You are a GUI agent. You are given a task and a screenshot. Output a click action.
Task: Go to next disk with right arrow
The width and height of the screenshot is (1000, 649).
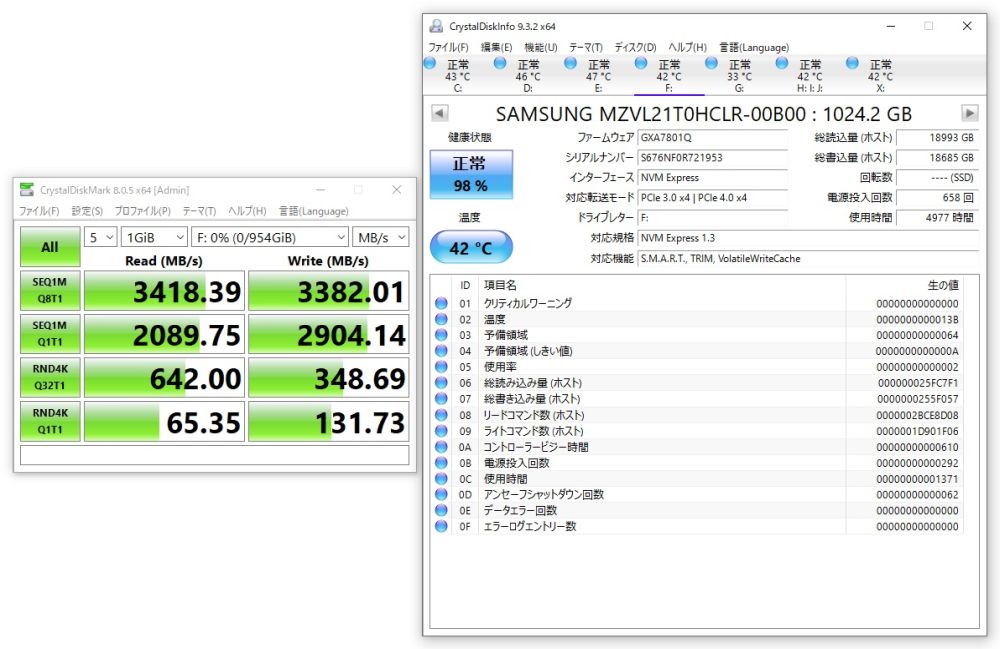pos(969,113)
